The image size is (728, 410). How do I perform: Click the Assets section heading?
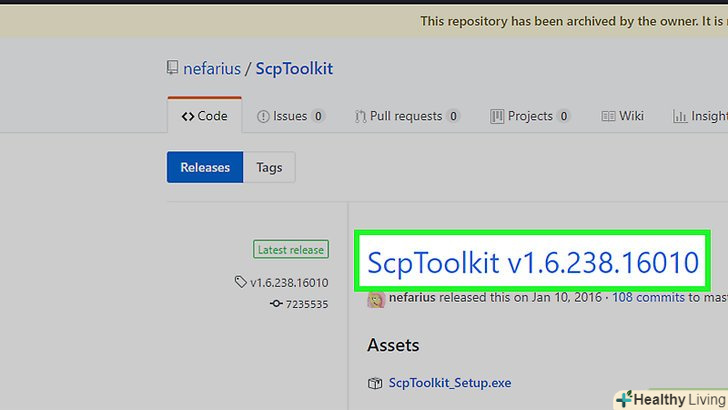393,345
